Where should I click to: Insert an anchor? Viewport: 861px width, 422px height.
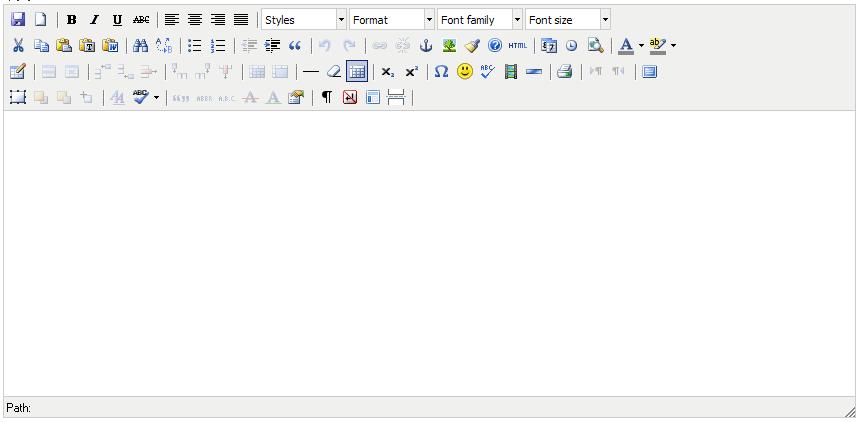click(x=426, y=46)
